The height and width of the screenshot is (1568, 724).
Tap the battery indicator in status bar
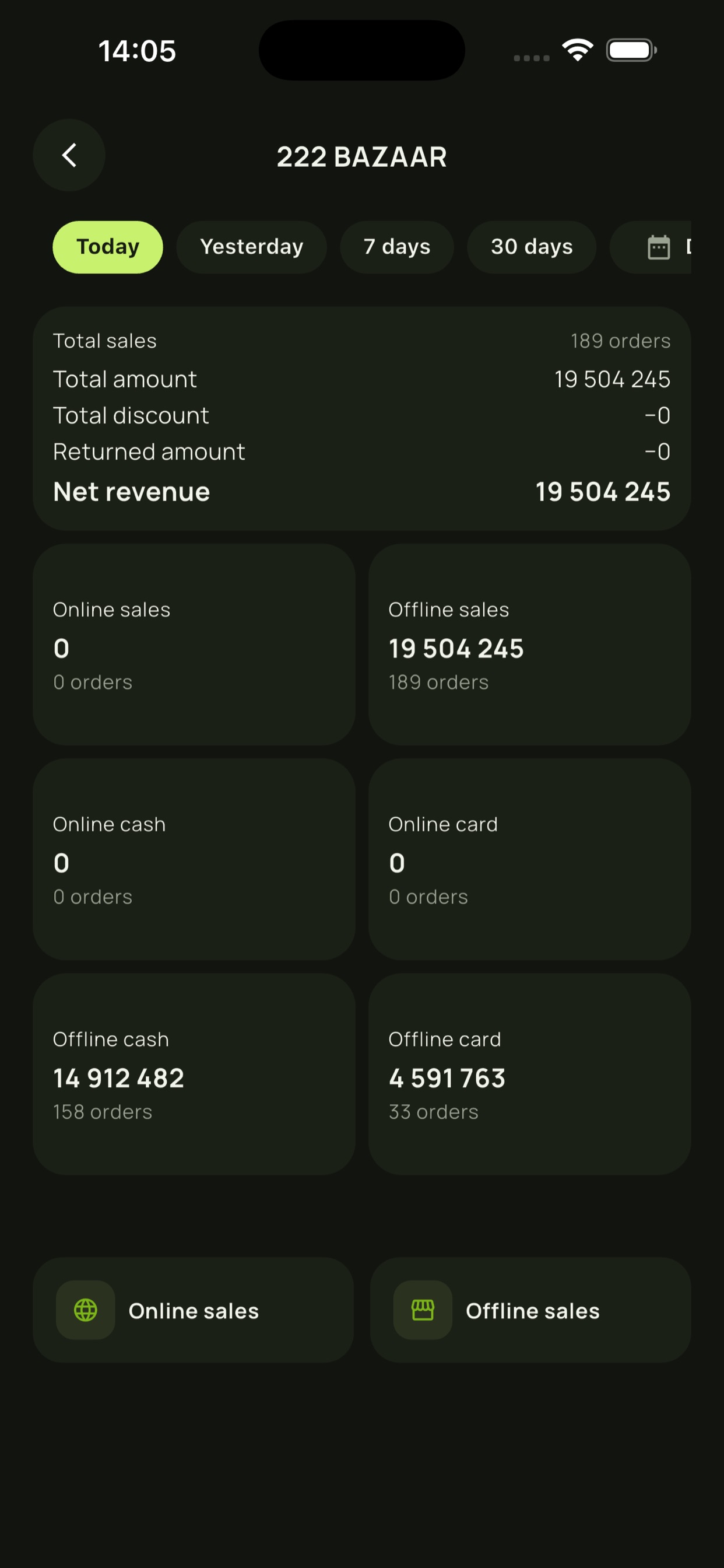coord(631,50)
